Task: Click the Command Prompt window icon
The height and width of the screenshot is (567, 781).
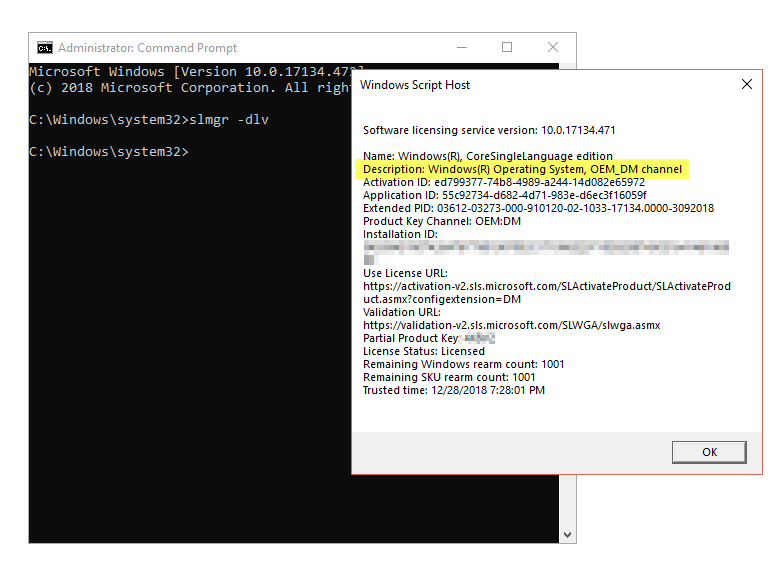Action: click(45, 48)
